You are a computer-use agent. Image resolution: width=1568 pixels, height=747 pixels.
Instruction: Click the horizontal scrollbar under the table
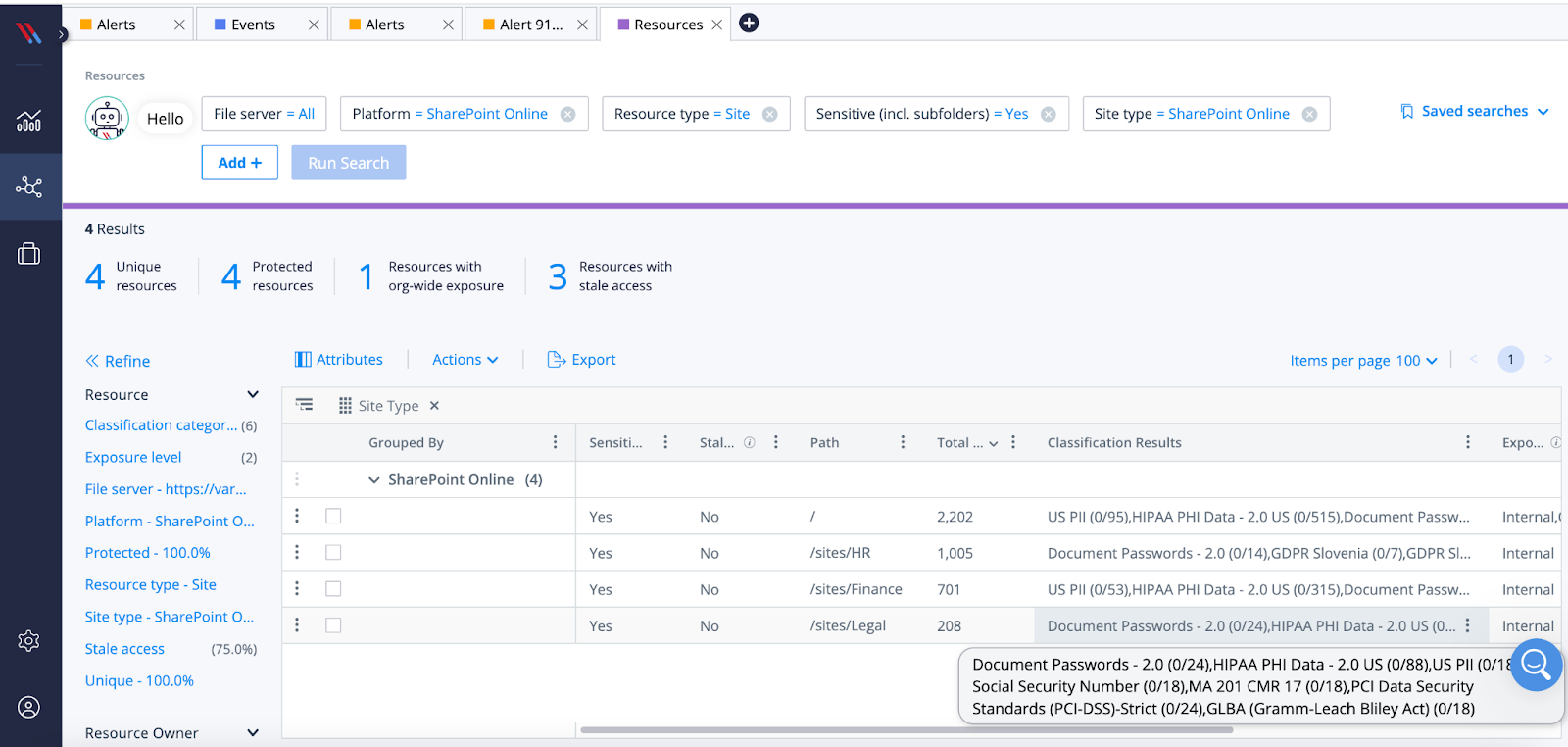coord(906,730)
